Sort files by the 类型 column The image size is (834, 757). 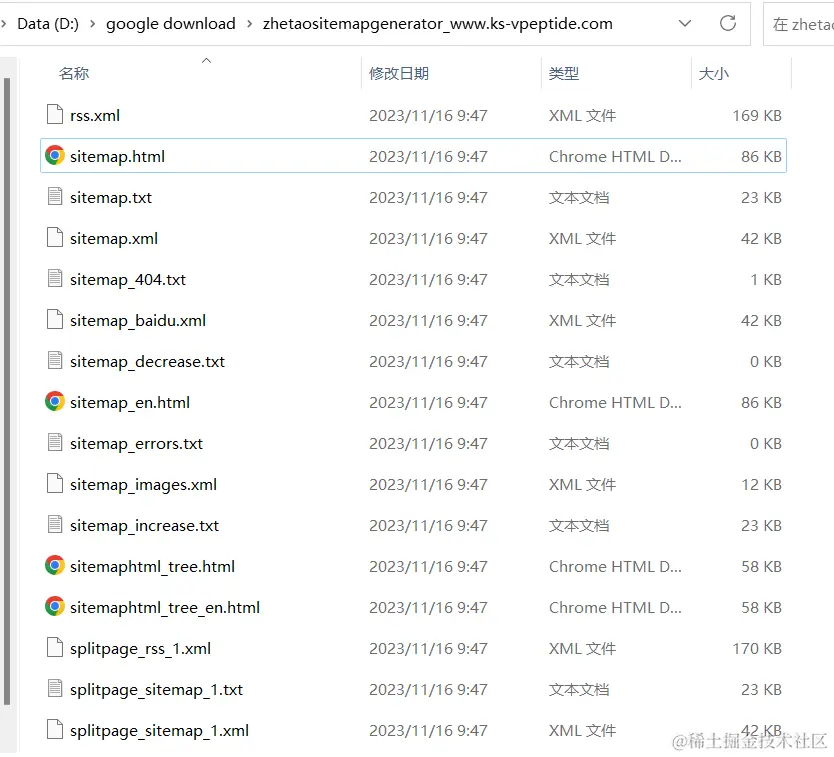564,73
